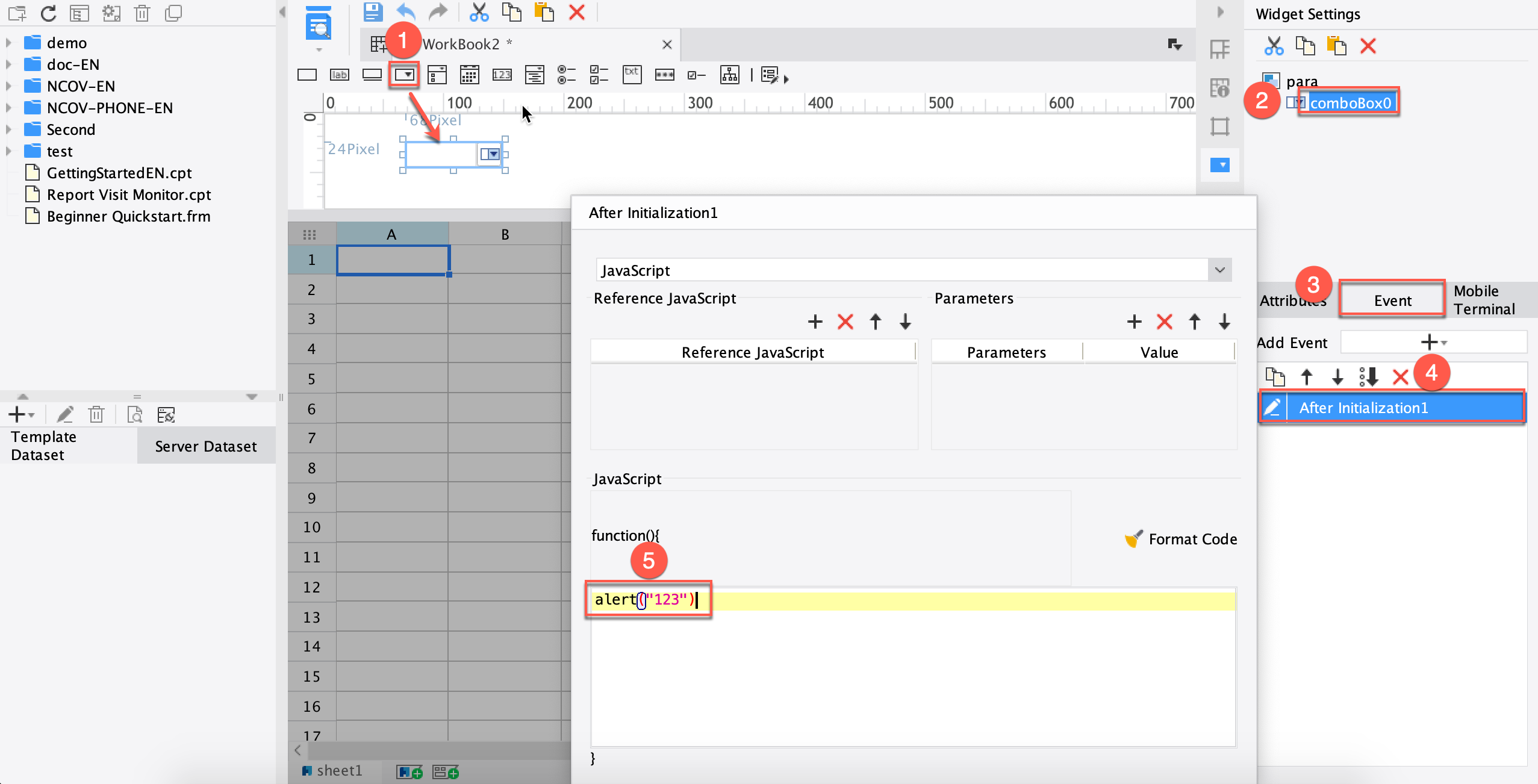Open the sheet1 tab

click(x=333, y=771)
